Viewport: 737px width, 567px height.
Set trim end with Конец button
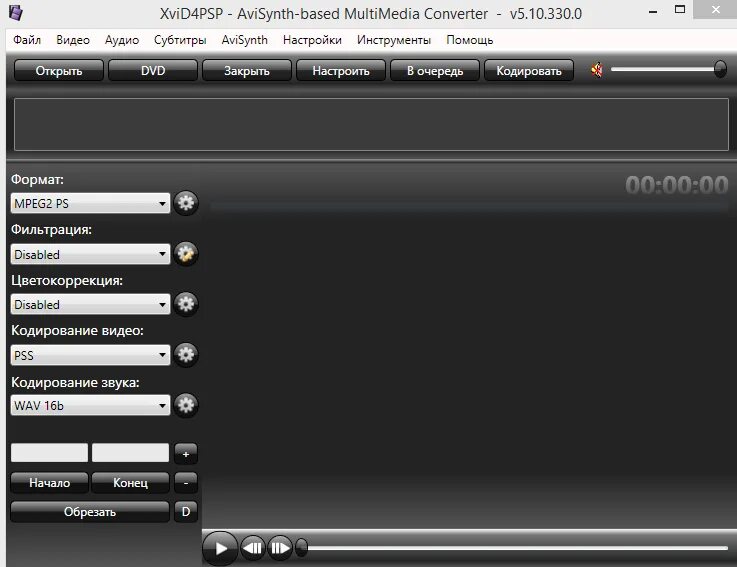click(x=130, y=482)
